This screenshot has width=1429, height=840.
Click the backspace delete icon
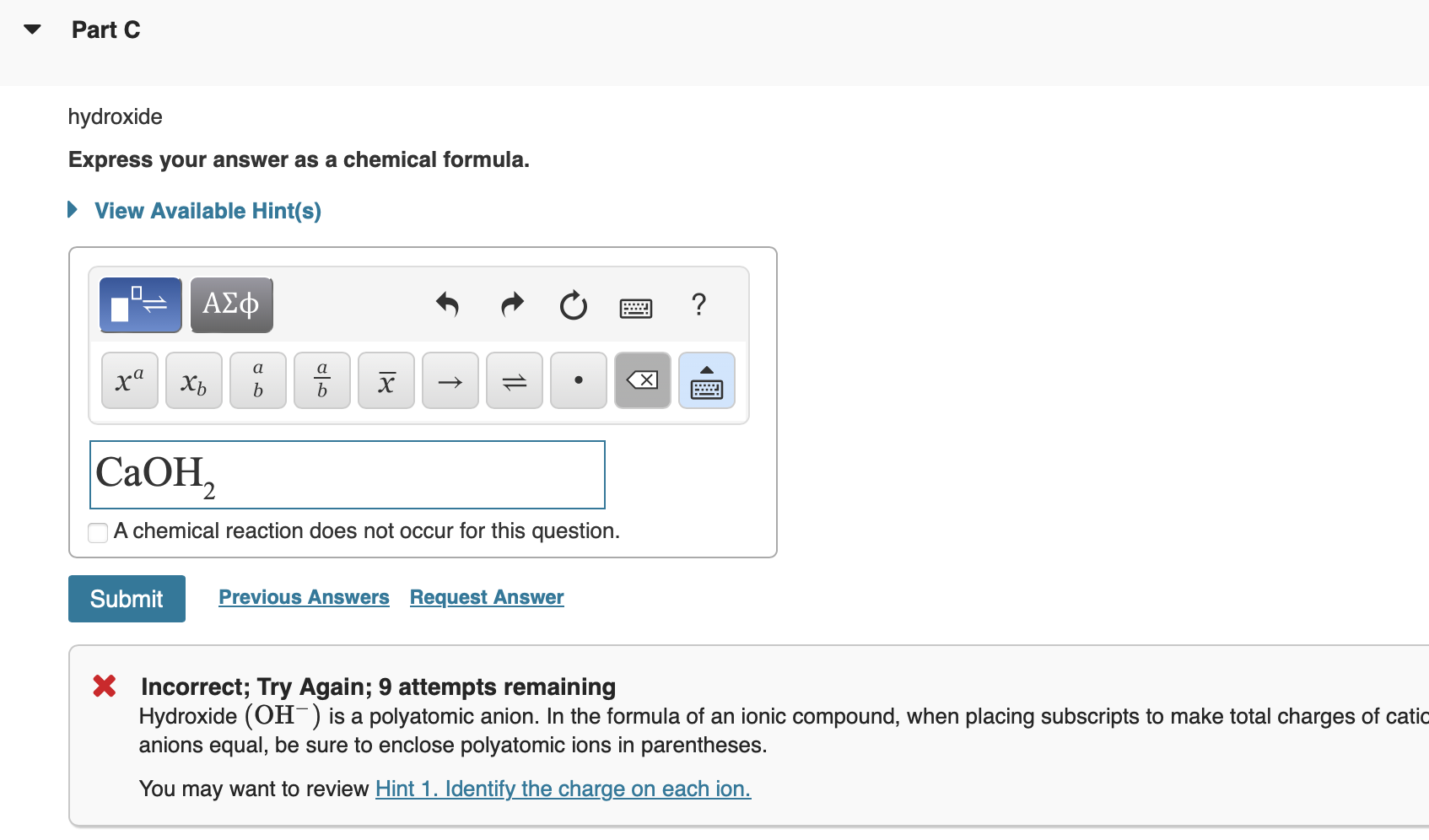pyautogui.click(x=642, y=380)
